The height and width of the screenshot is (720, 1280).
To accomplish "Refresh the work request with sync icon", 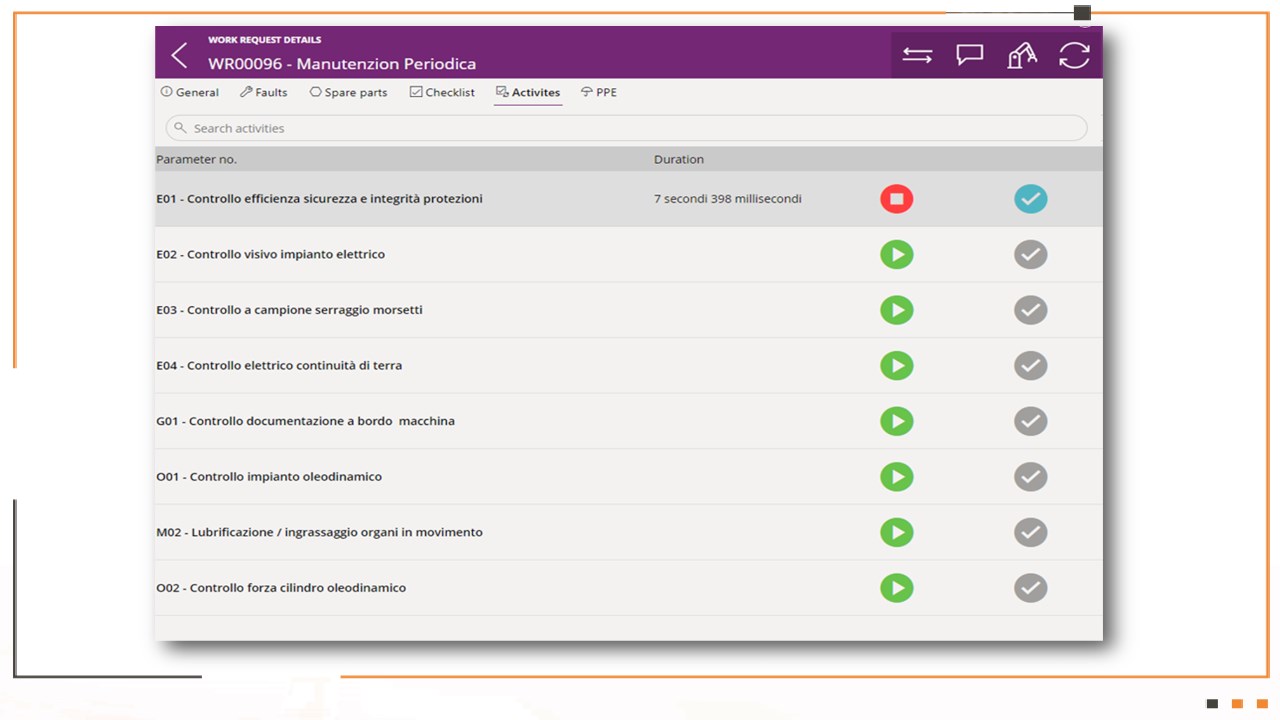I will click(1074, 55).
